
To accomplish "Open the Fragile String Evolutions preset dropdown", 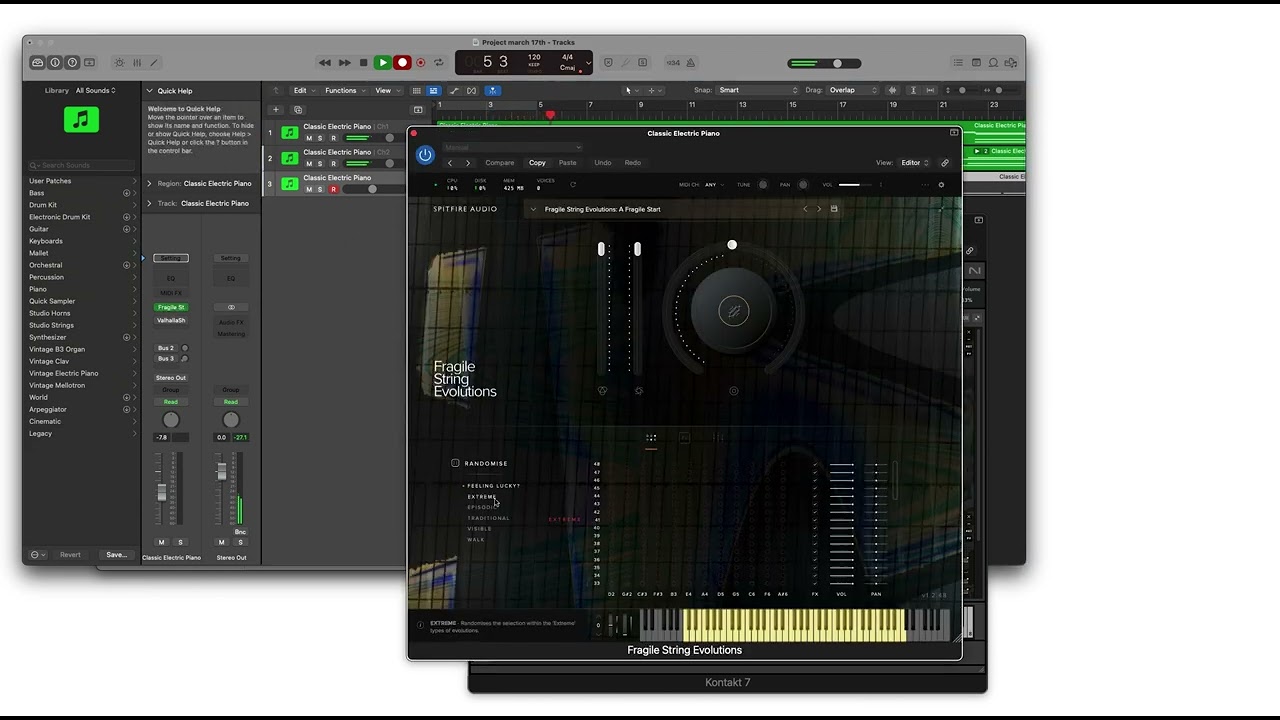I will [x=533, y=209].
